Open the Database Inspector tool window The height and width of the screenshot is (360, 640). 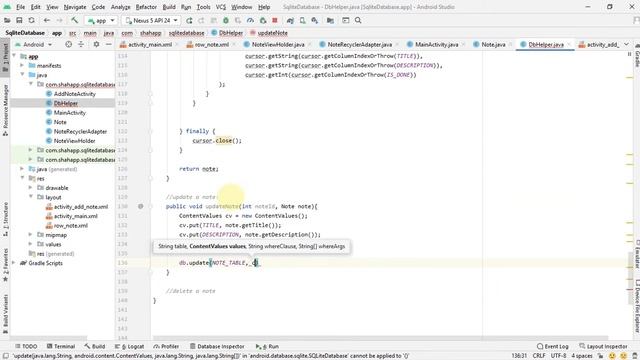click(217, 346)
